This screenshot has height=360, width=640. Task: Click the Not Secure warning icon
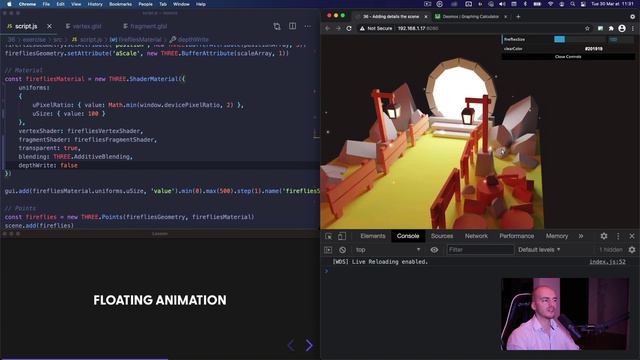click(x=362, y=28)
